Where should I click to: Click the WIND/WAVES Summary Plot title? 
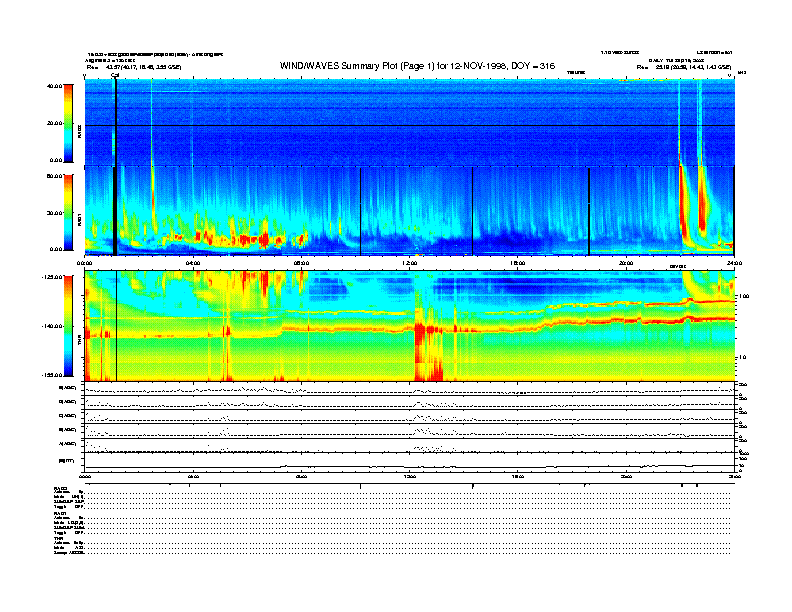417,66
